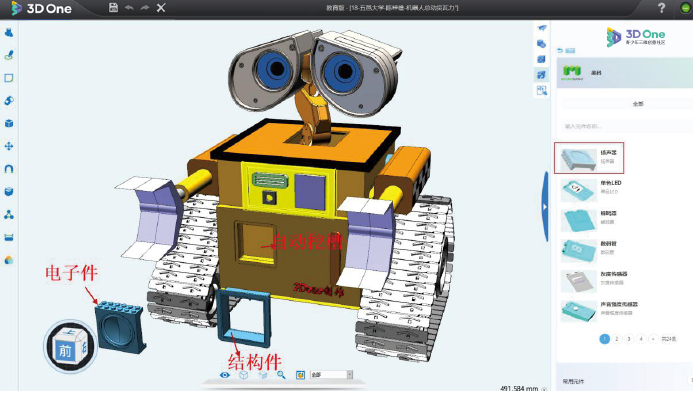Screen dimensions: 693x393
Task: Go to page 2 of the component list
Action: click(x=617, y=339)
